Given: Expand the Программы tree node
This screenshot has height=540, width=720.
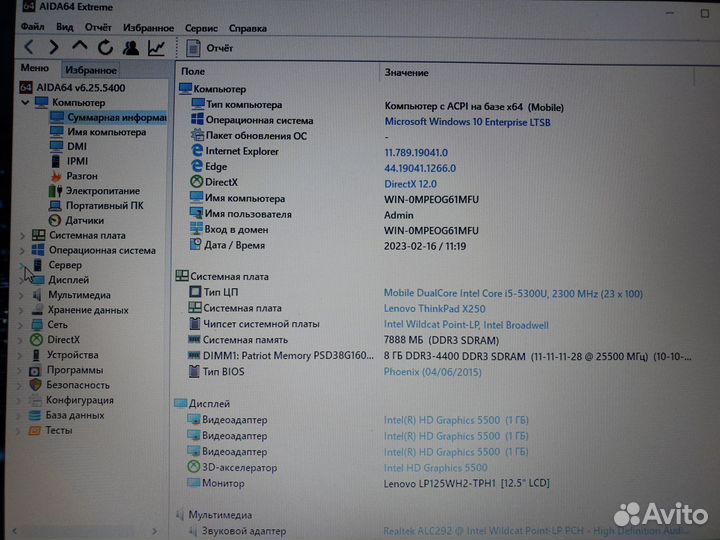Looking at the screenshot, I should point(19,371).
